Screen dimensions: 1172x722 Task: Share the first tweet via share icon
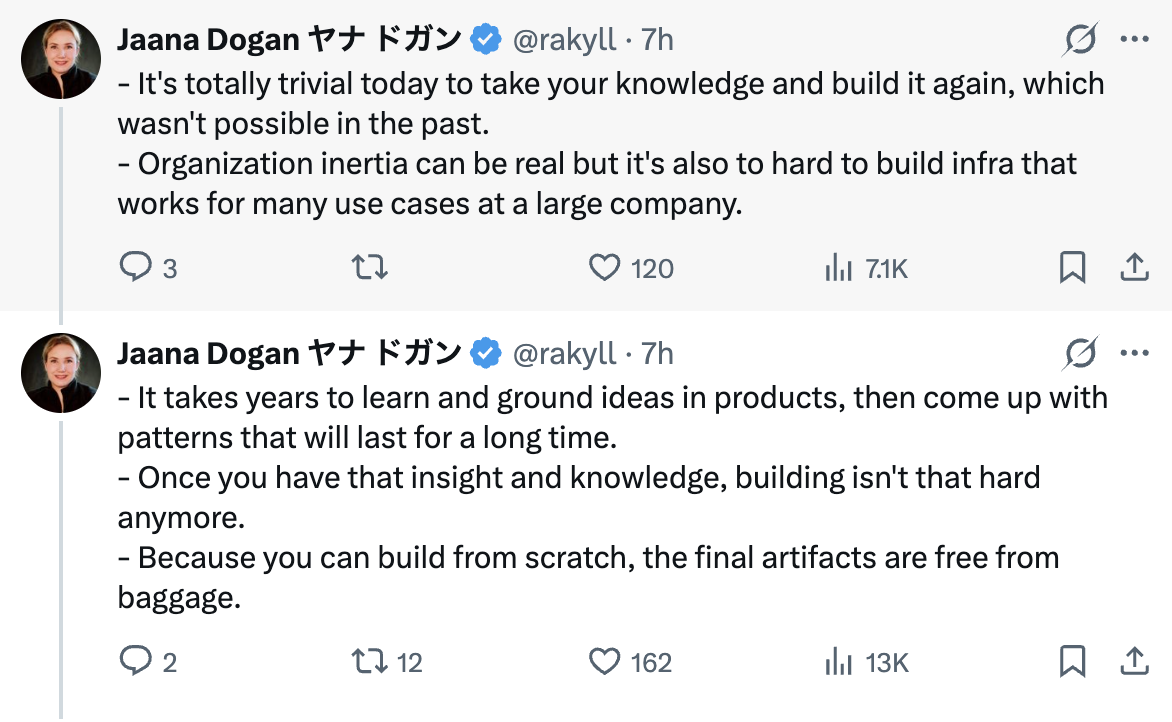pos(1133,268)
